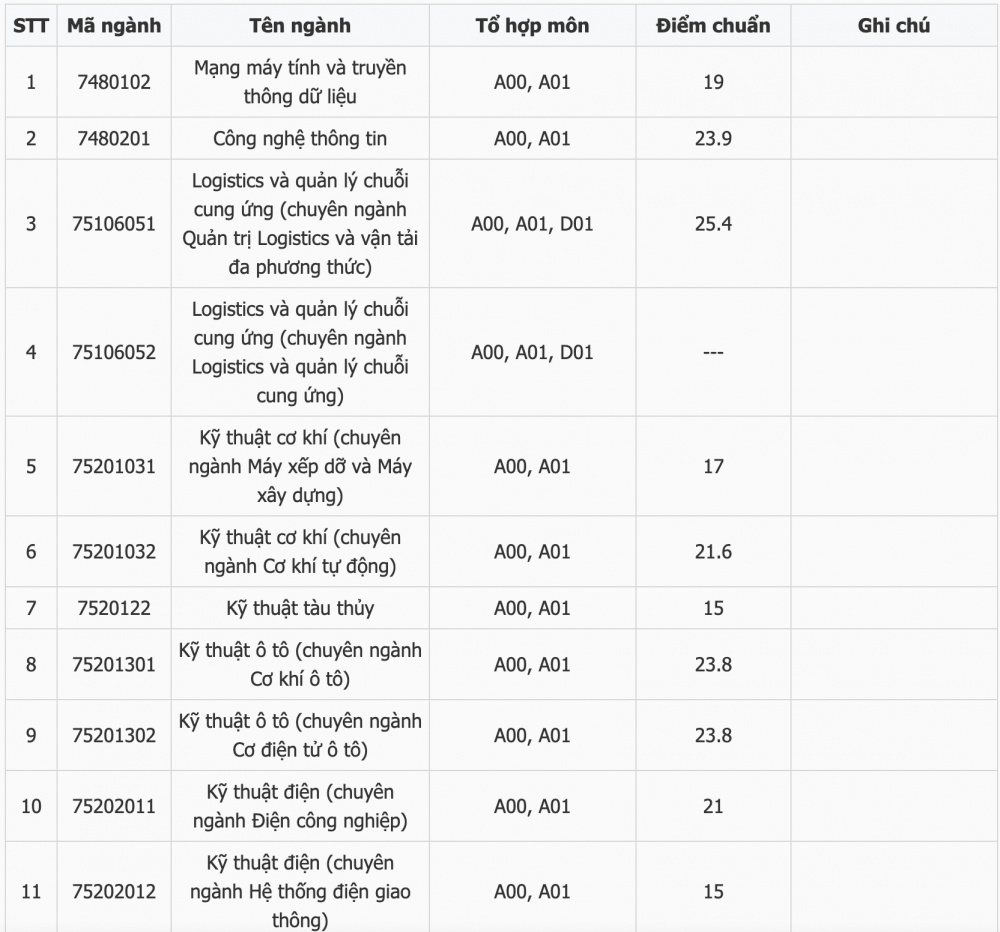Select major code 7480102 cell
This screenshot has width=1000, height=932.
[114, 82]
